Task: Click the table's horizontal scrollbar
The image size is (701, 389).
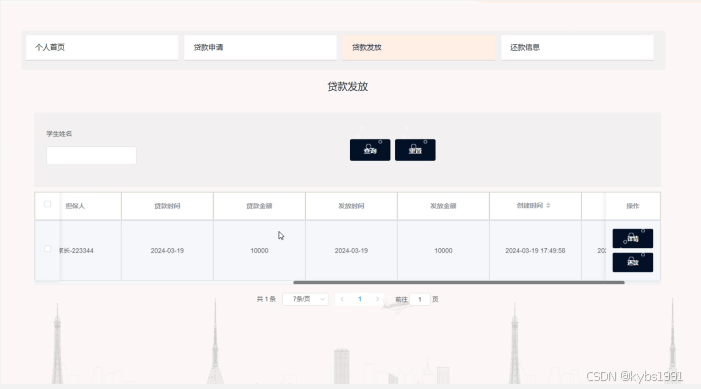Action: point(459,283)
